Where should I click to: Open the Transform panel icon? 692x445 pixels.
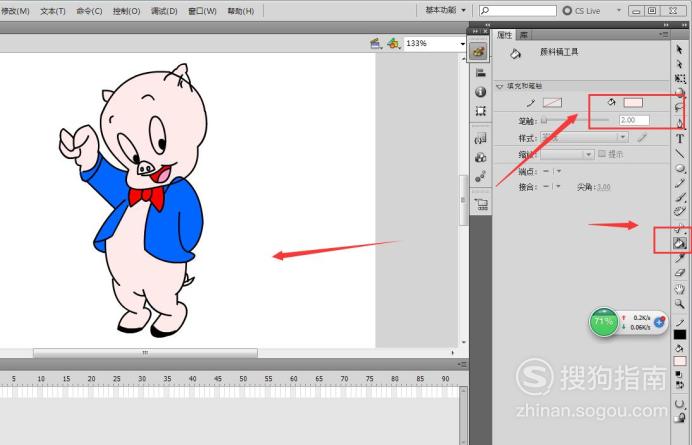pyautogui.click(x=480, y=110)
